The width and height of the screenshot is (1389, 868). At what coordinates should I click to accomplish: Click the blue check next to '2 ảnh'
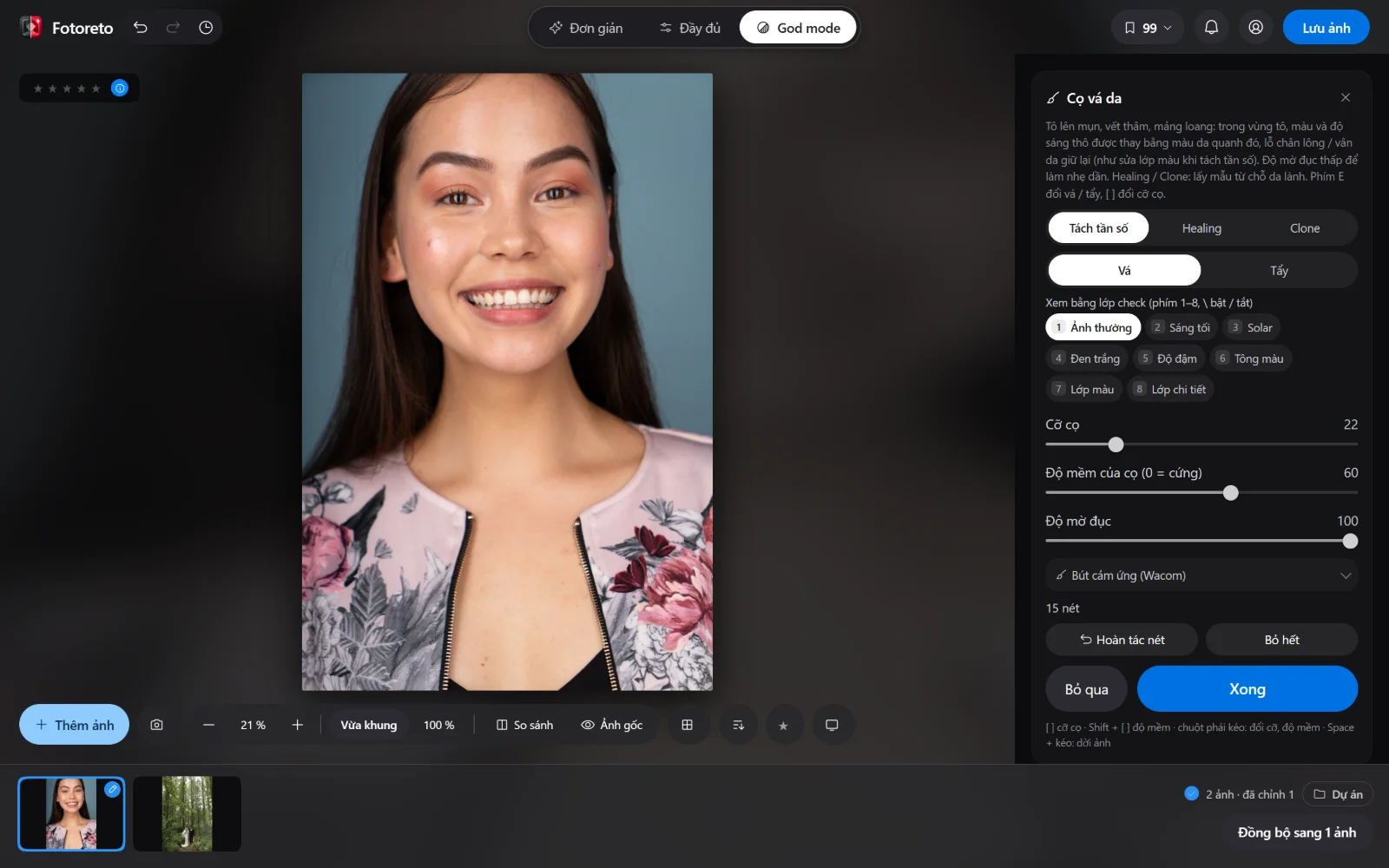[1191, 793]
